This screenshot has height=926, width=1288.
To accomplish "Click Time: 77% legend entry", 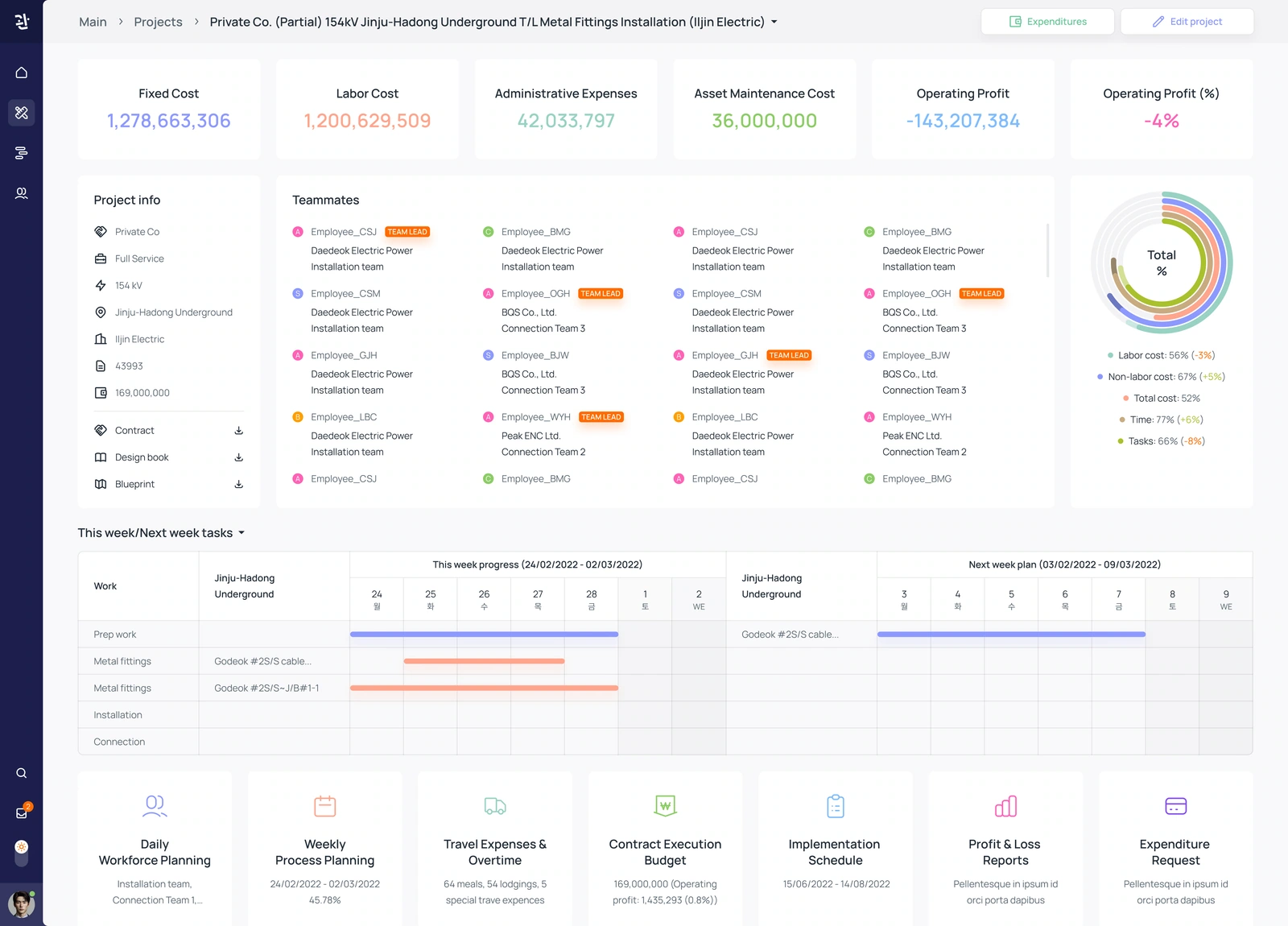I will point(1162,420).
